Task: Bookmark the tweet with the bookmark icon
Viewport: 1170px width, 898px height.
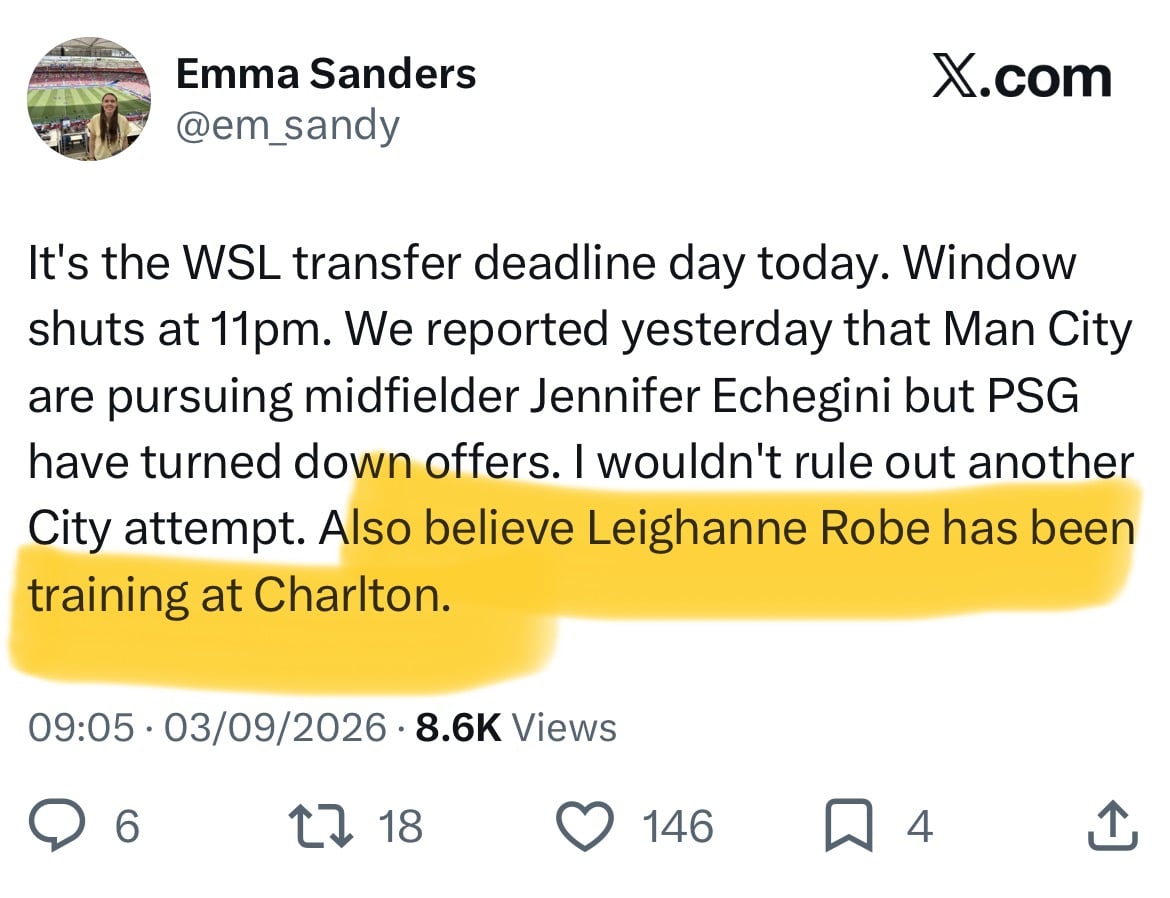Action: click(x=849, y=826)
